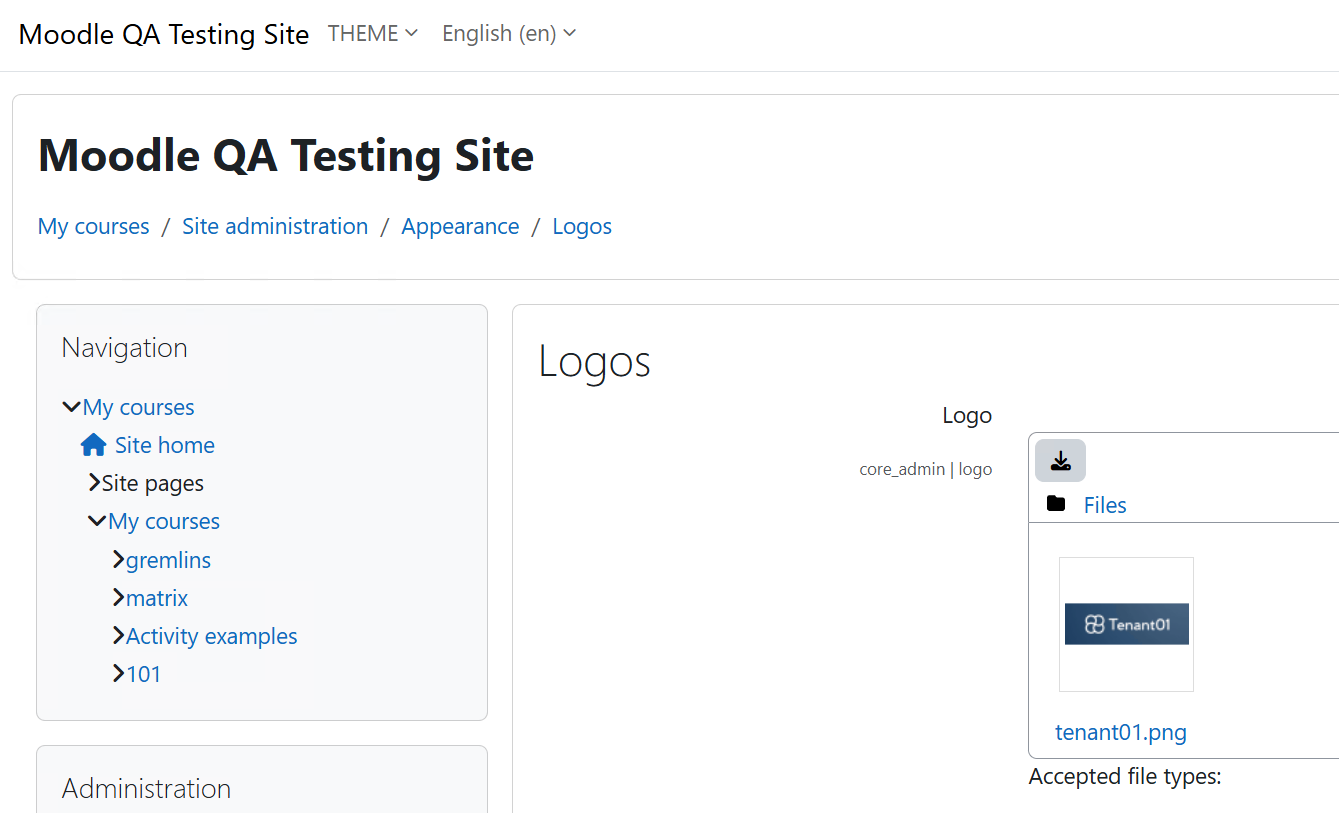Collapse the top My courses navigation node
The image size is (1339, 813).
click(x=71, y=407)
